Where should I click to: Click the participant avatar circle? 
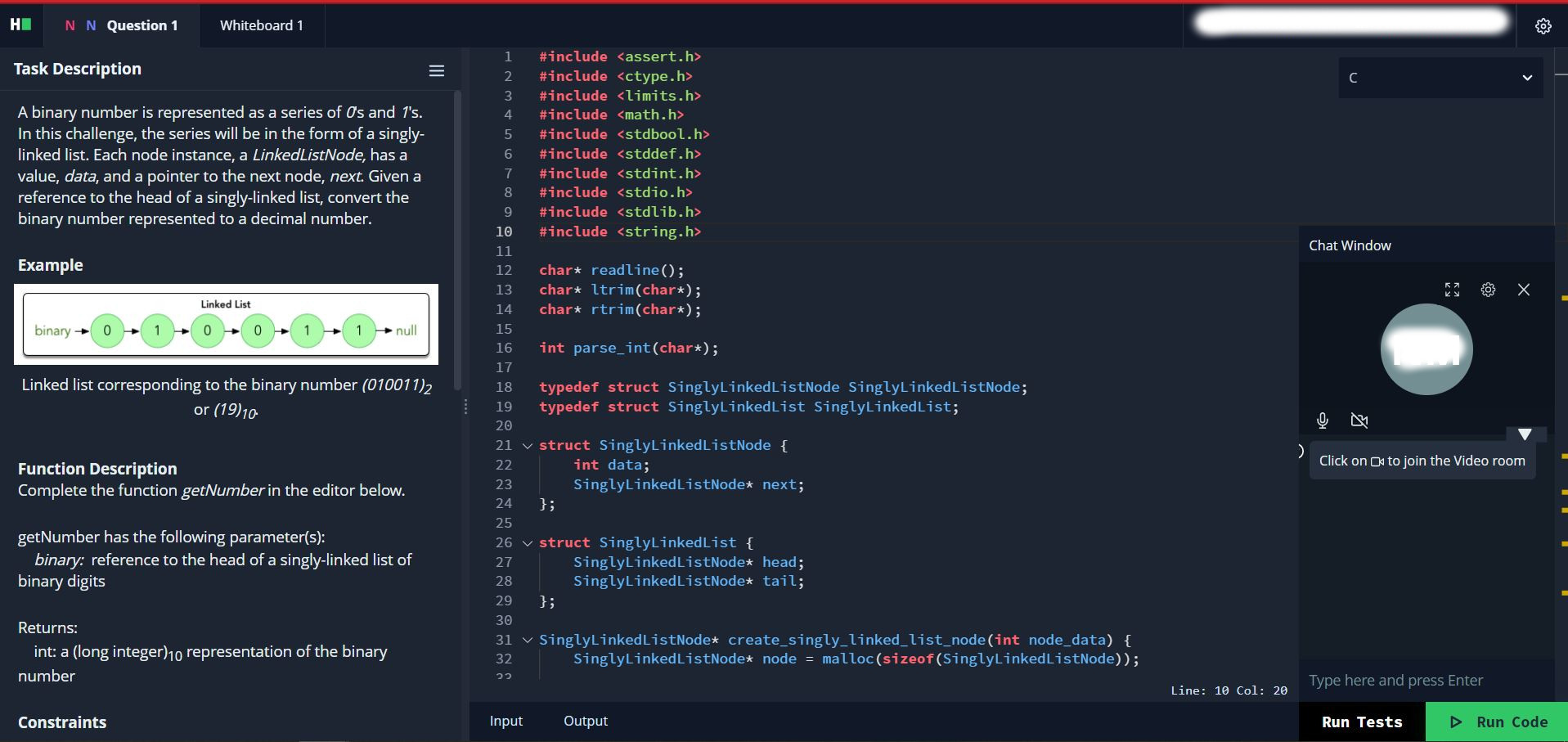[x=1426, y=349]
